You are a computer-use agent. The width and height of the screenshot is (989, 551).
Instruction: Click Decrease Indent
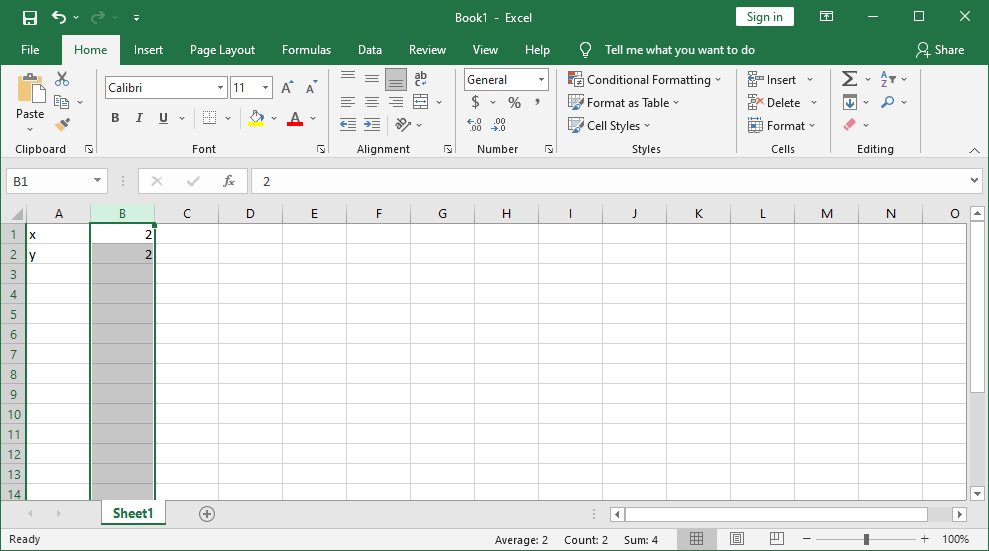[x=348, y=125]
